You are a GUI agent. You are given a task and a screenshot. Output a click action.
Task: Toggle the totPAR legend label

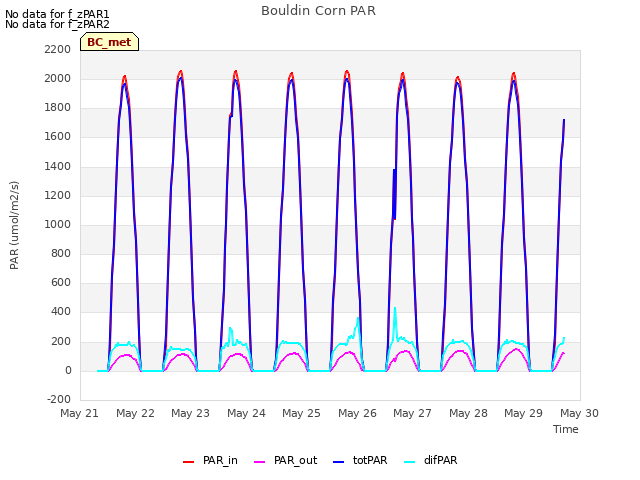[x=370, y=460]
